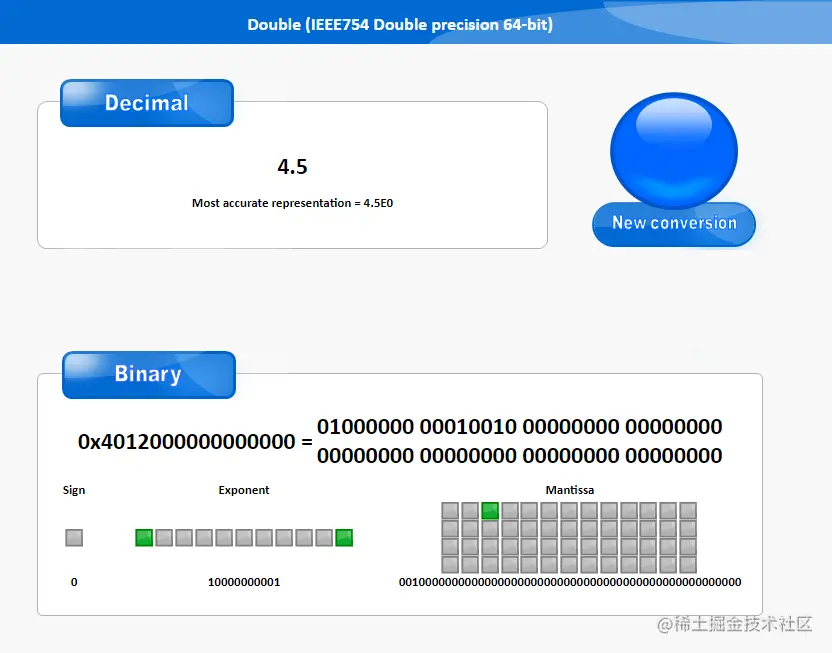Toggle the green Mantissa bit
832x653 pixels.
click(x=490, y=511)
